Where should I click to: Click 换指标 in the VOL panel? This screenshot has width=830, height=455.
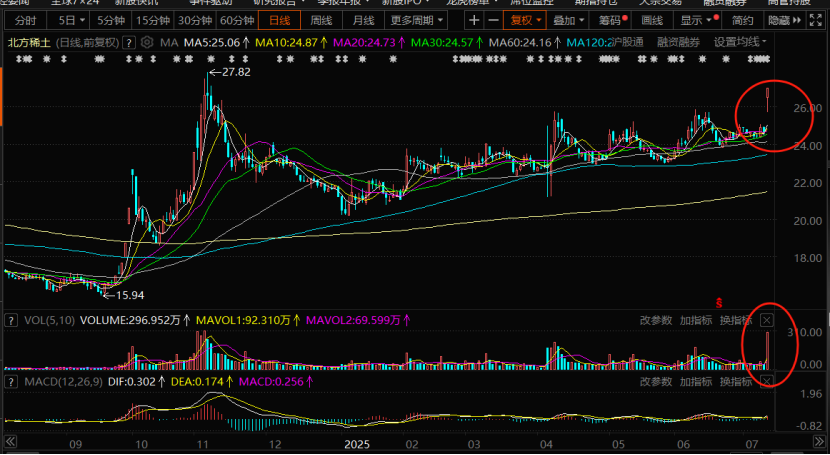click(736, 320)
